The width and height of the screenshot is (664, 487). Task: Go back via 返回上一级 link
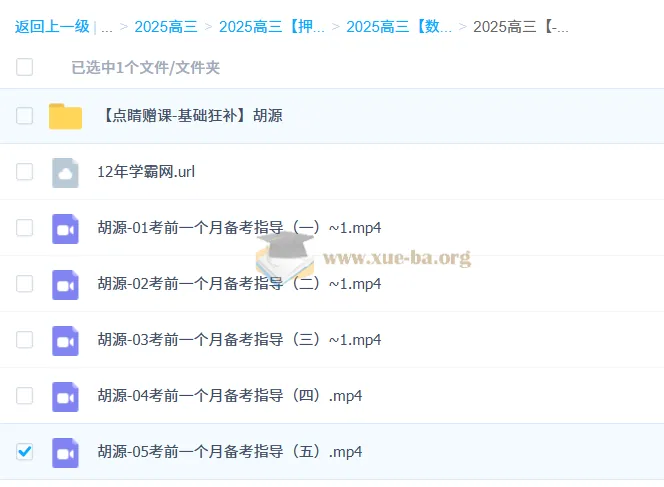(x=52, y=27)
